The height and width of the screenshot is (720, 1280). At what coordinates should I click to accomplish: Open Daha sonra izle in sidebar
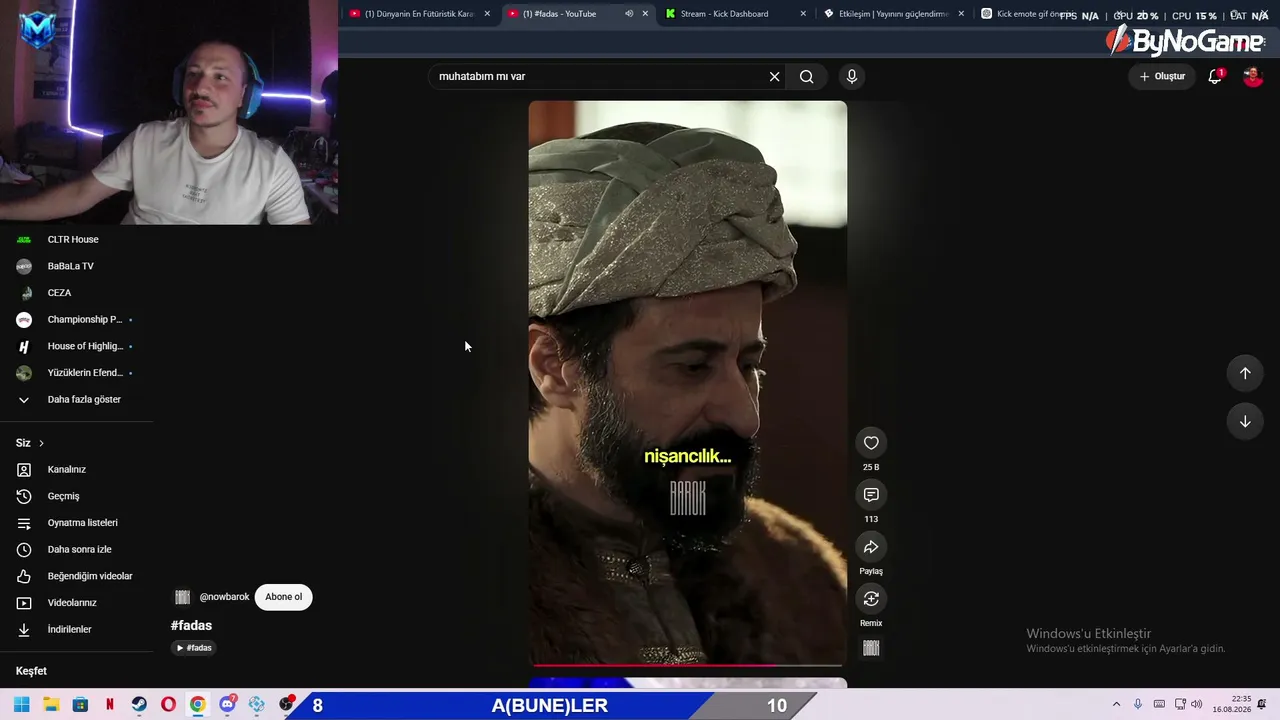[x=77, y=549]
